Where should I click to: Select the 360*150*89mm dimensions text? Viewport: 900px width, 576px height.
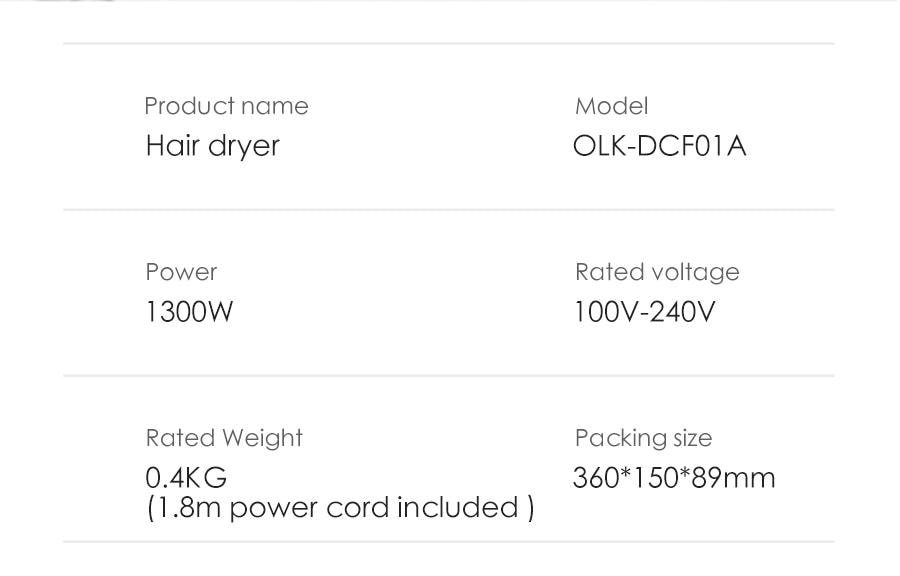(674, 477)
